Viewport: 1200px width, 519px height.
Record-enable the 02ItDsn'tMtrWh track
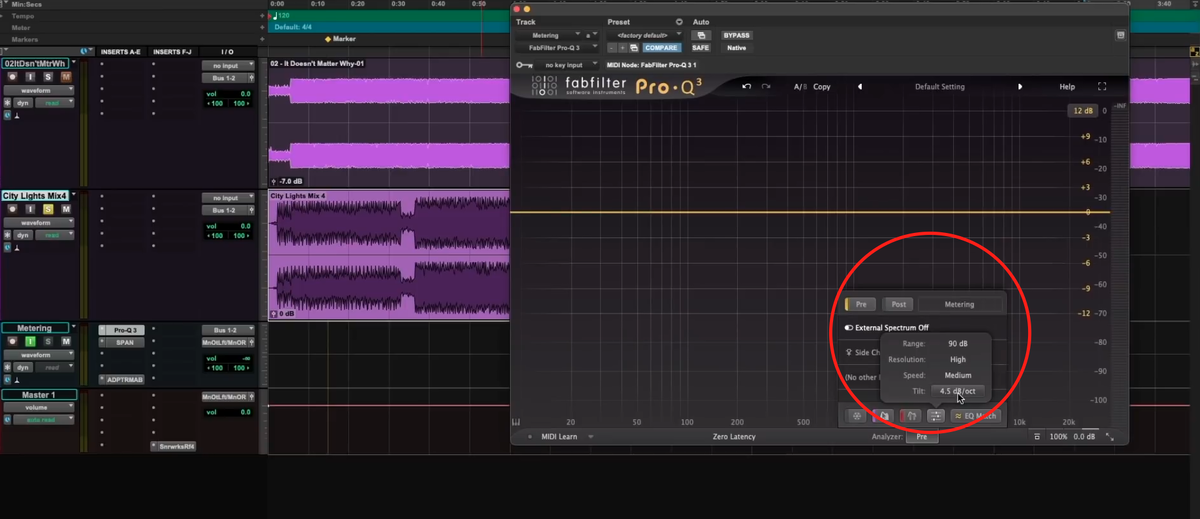click(x=13, y=77)
